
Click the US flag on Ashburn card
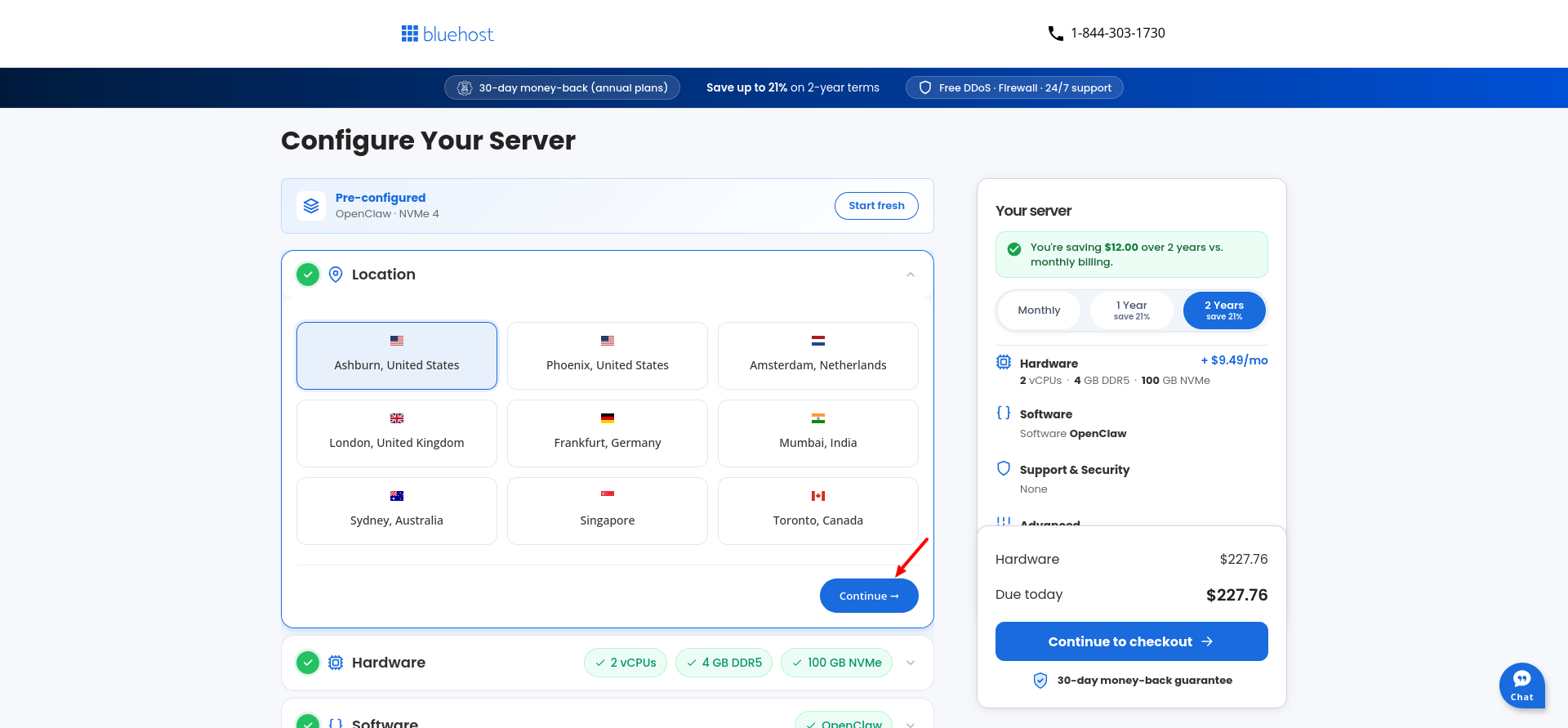tap(397, 341)
